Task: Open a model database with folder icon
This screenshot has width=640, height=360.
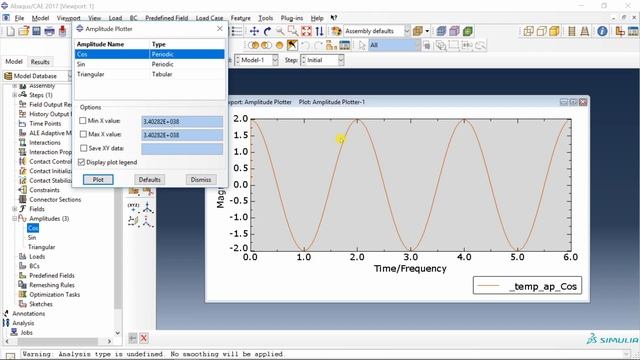Action: click(23, 31)
